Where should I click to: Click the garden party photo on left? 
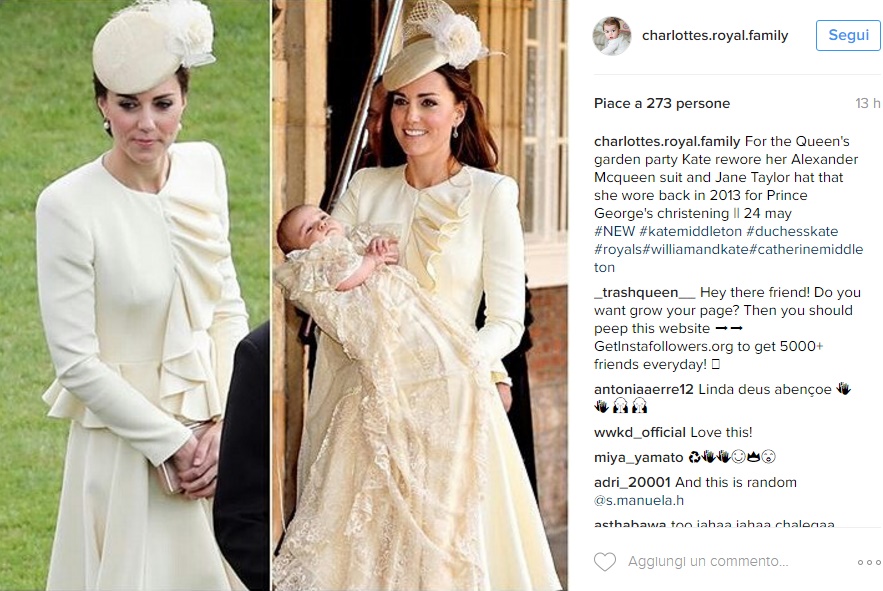[135, 295]
